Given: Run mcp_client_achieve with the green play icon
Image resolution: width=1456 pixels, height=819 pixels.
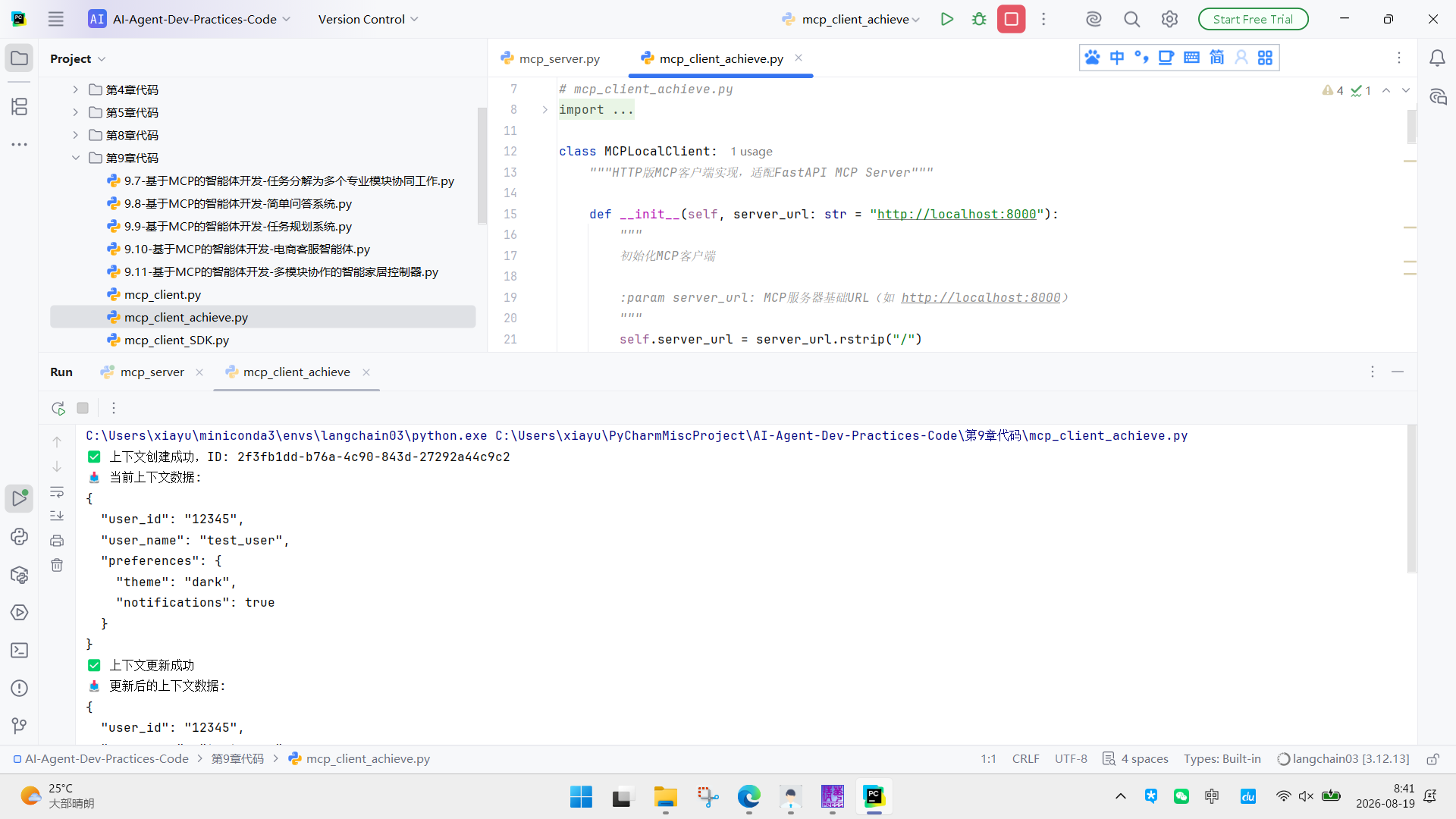Looking at the screenshot, I should (947, 19).
